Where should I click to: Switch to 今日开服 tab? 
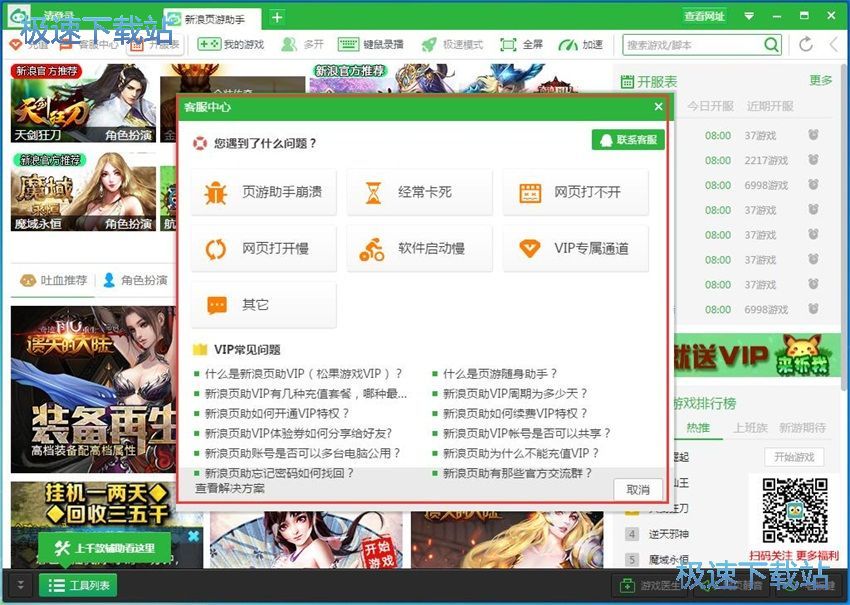click(710, 106)
